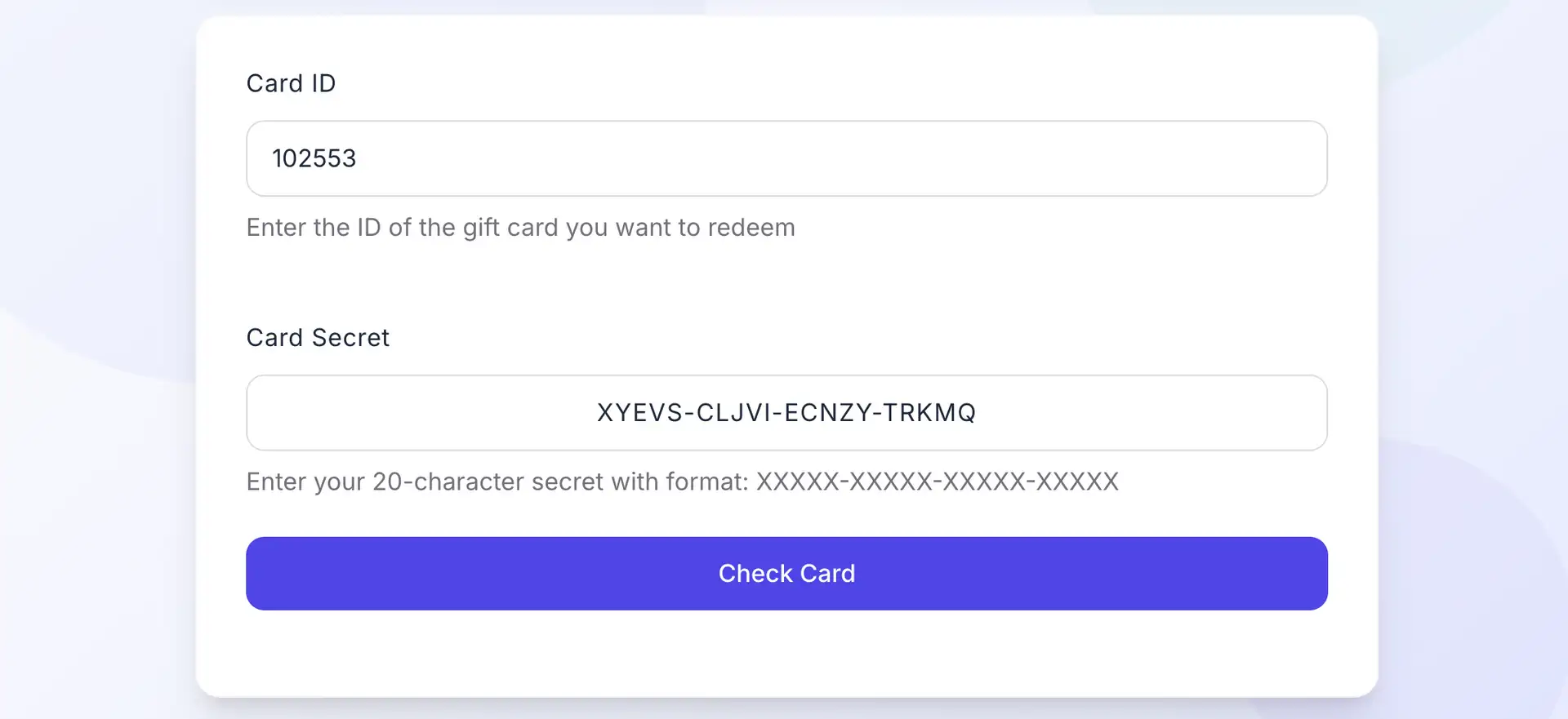
Task: Click the 20-character secret format hint
Action: [x=497, y=482]
